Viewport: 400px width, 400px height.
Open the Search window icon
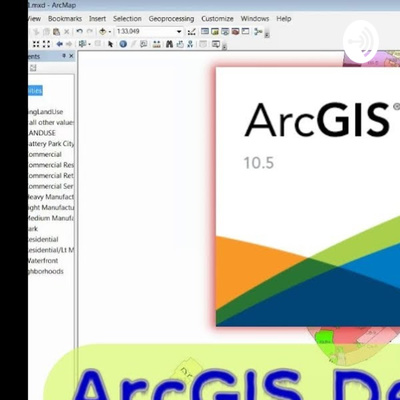(x=225, y=32)
